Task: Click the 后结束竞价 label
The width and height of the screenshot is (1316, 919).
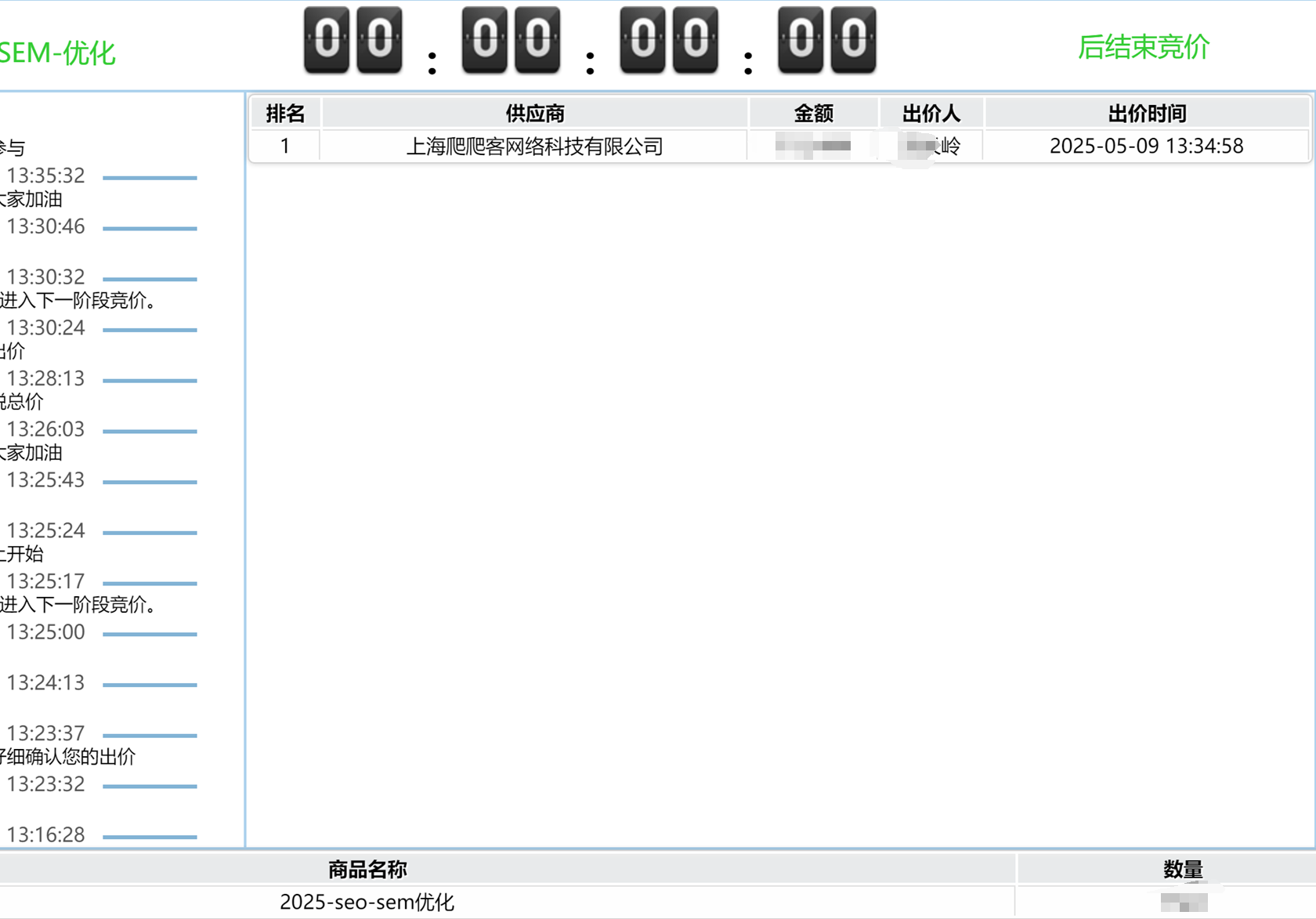Action: click(1144, 47)
